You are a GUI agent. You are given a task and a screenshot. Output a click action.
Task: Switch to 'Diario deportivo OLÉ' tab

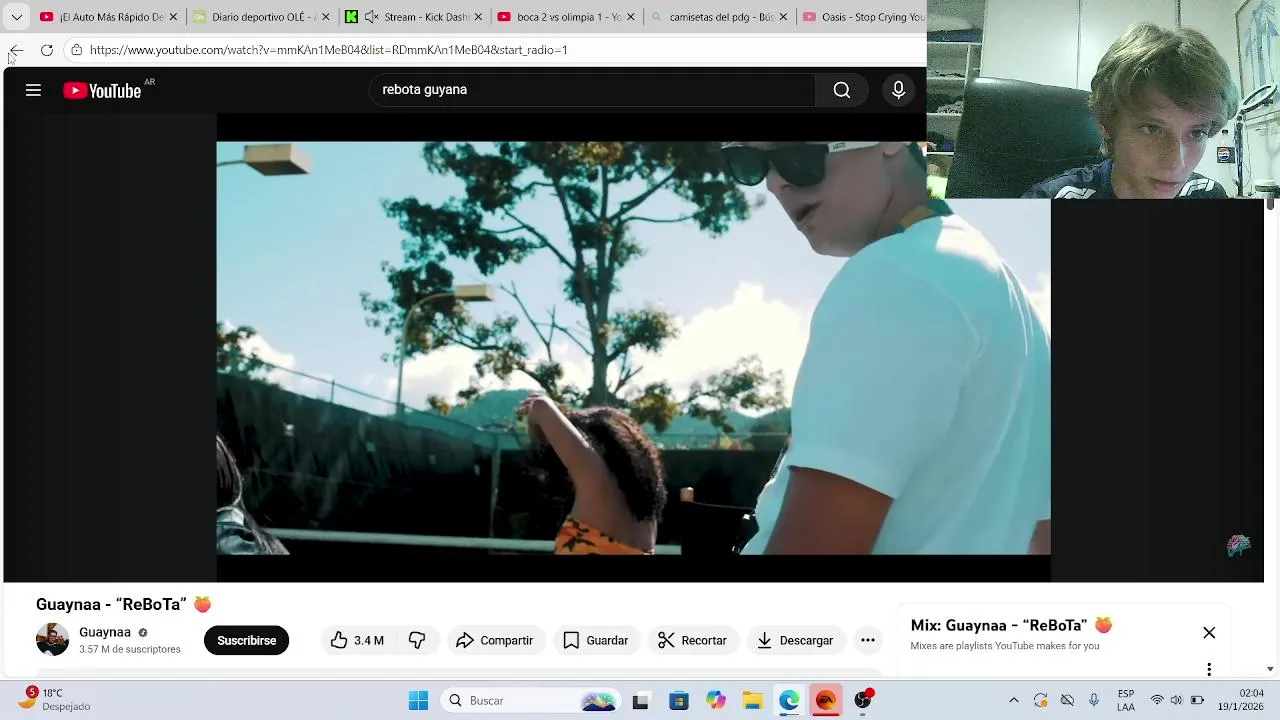coord(262,17)
